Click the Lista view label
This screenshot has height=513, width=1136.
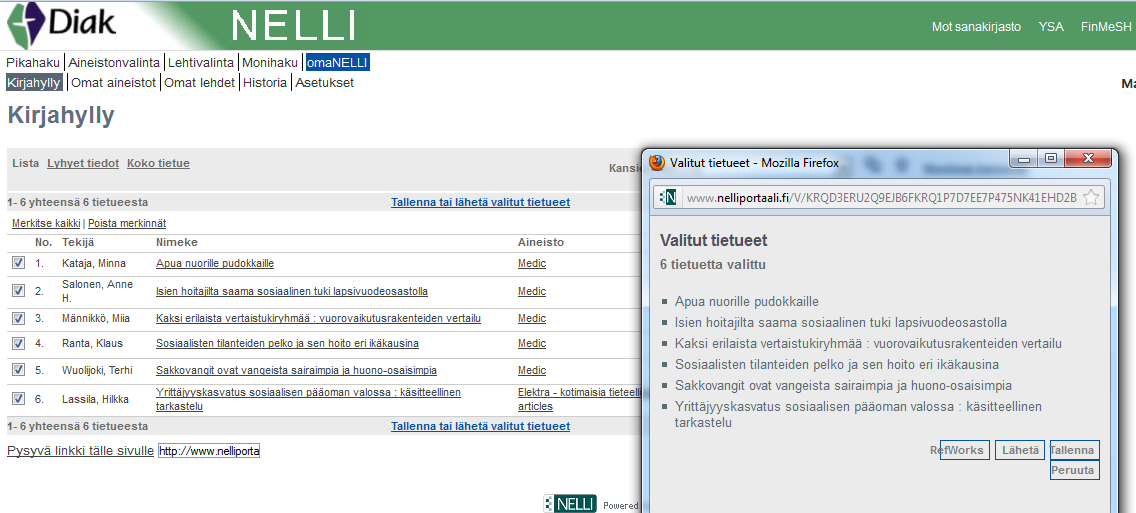tap(25, 163)
